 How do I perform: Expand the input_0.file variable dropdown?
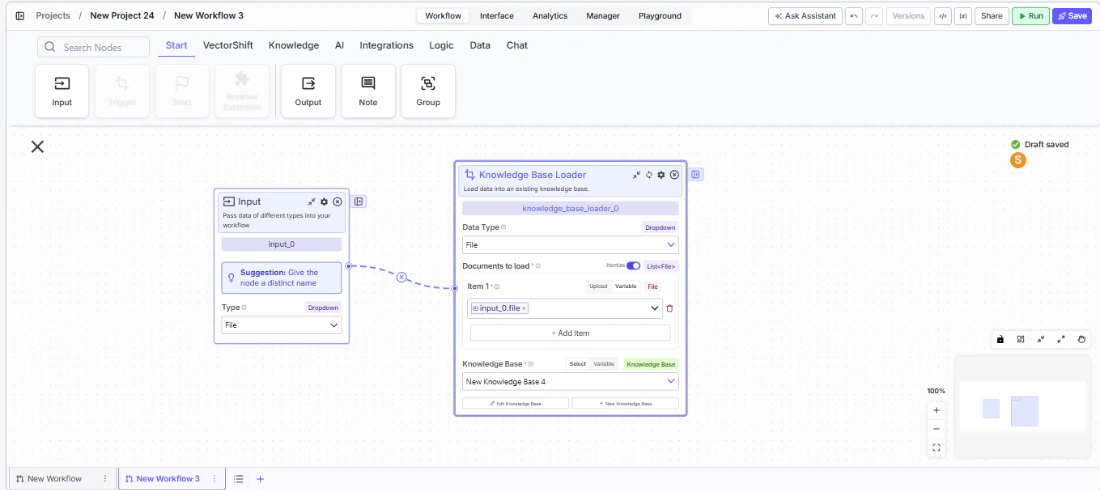click(655, 308)
